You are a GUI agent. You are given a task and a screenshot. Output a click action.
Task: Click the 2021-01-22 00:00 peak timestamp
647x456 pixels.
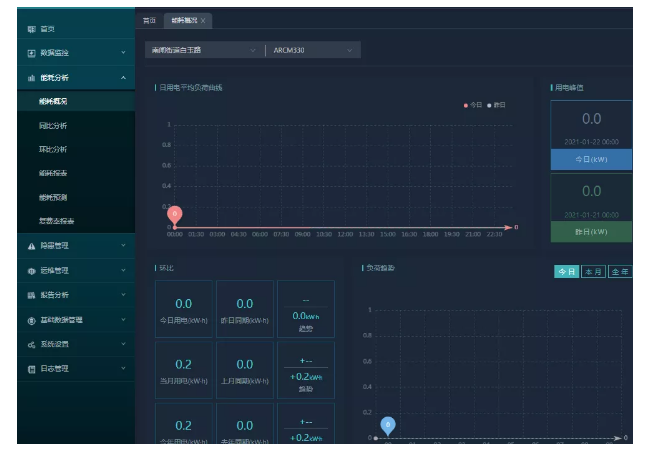[x=591, y=142]
